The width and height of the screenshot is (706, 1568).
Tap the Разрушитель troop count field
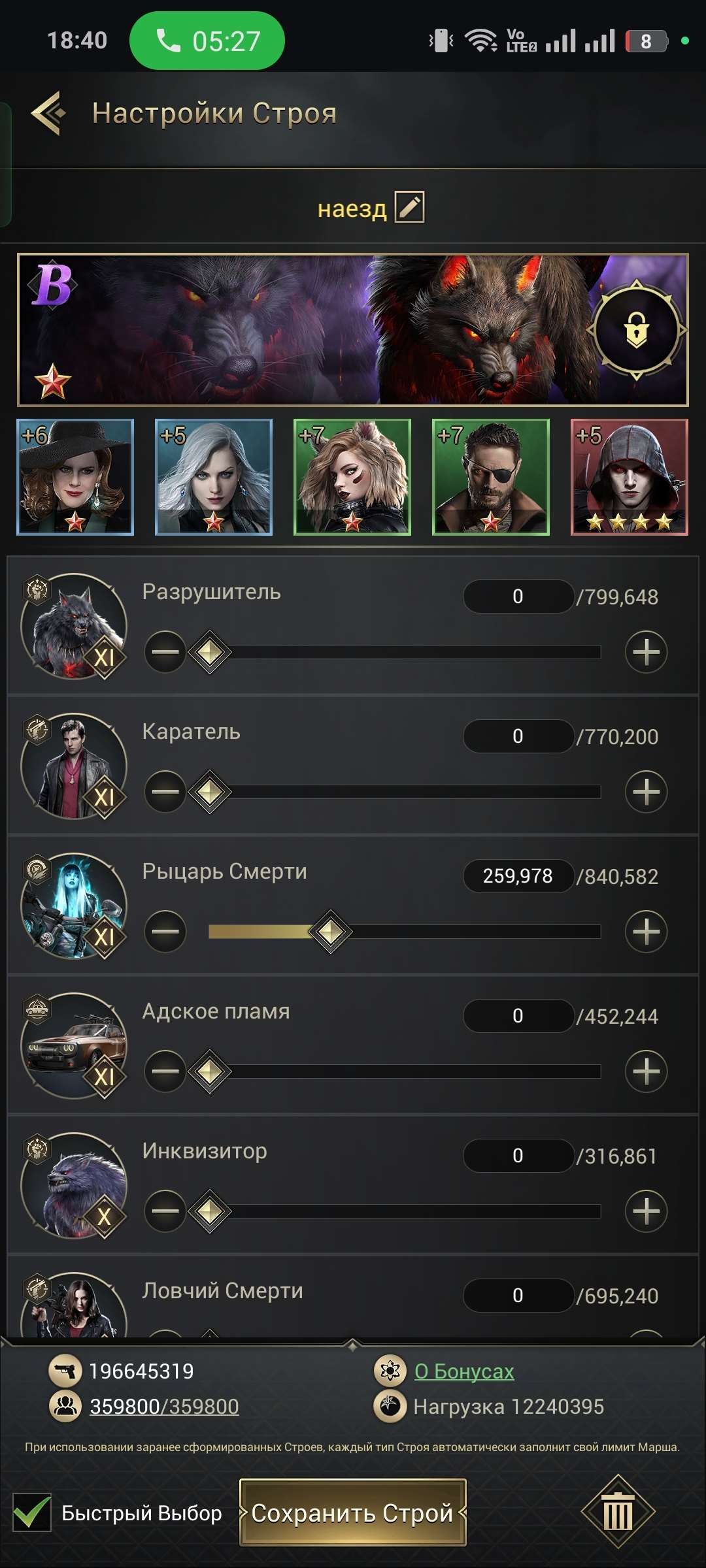[518, 596]
